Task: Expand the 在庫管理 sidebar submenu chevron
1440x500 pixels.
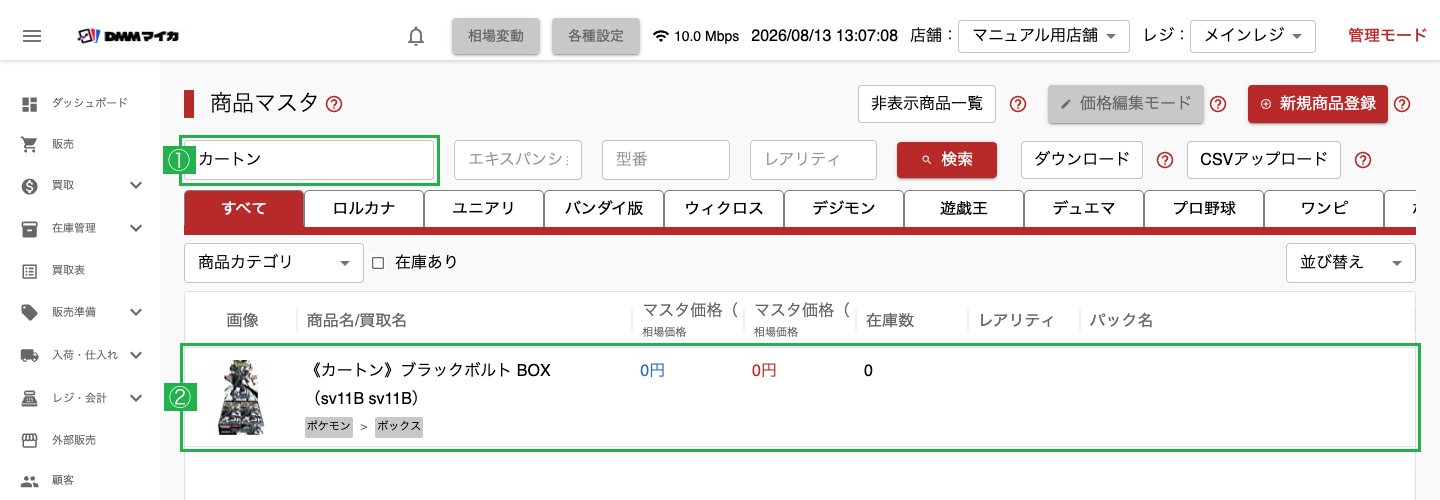Action: tap(136, 228)
